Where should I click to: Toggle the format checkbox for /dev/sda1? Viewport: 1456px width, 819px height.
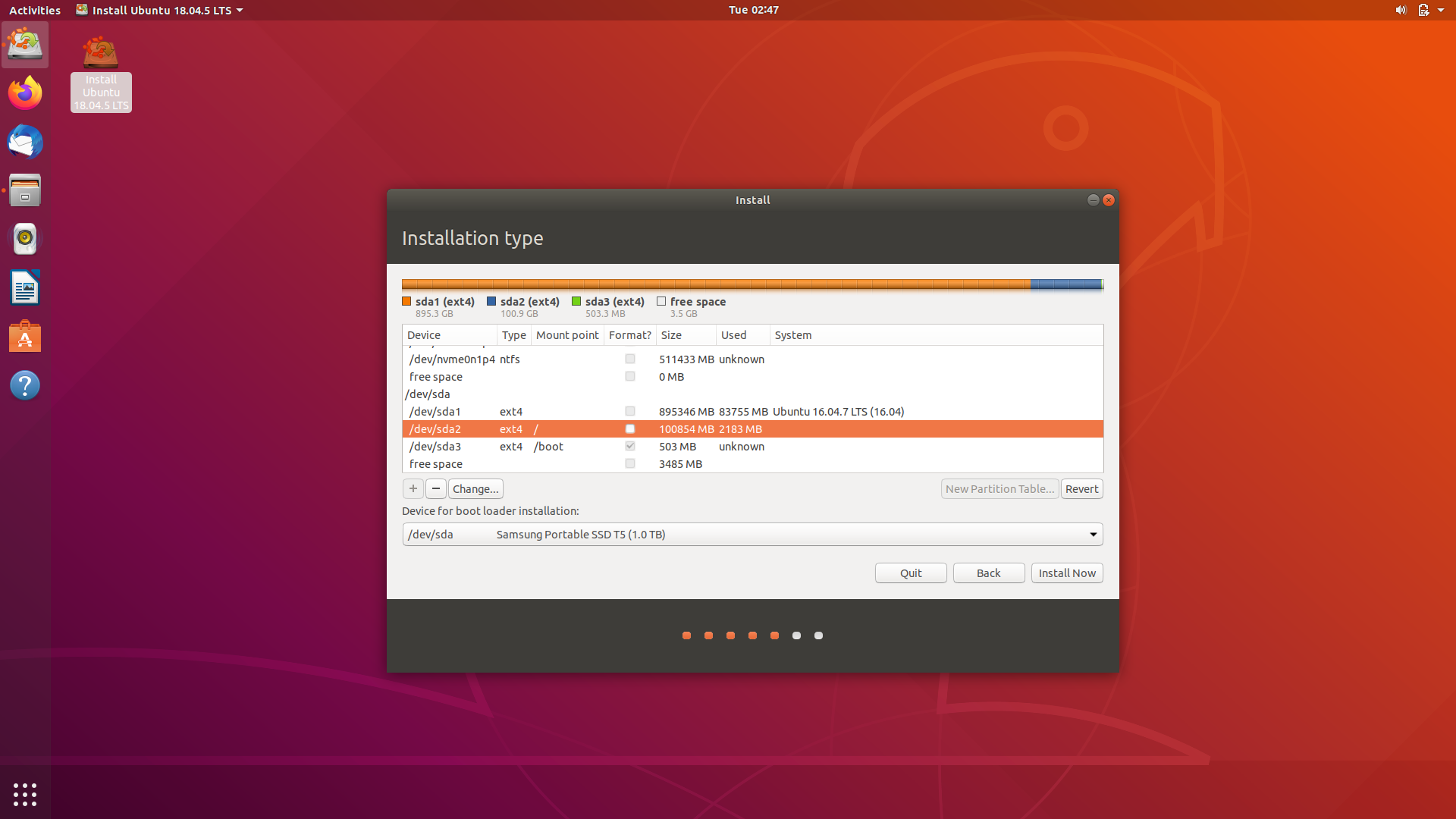tap(629, 412)
